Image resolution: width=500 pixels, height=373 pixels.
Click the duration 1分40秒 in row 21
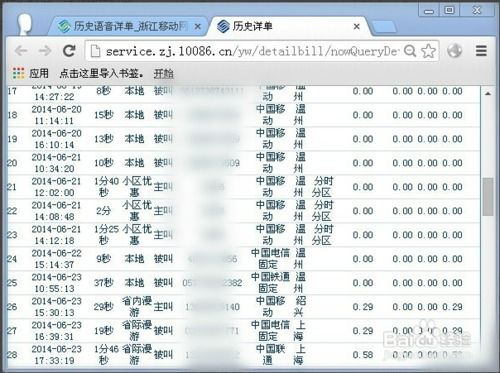[106, 187]
